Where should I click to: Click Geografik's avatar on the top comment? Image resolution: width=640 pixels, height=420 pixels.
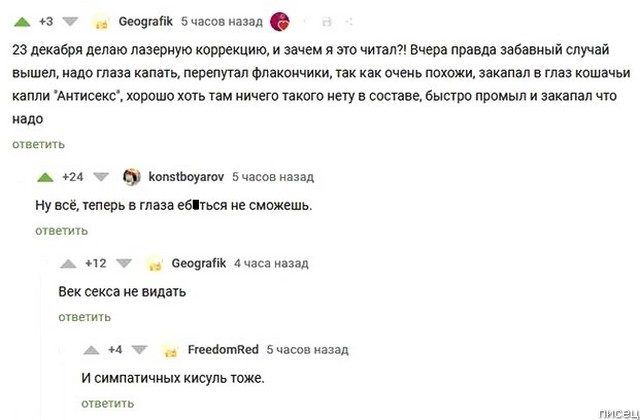coord(101,21)
